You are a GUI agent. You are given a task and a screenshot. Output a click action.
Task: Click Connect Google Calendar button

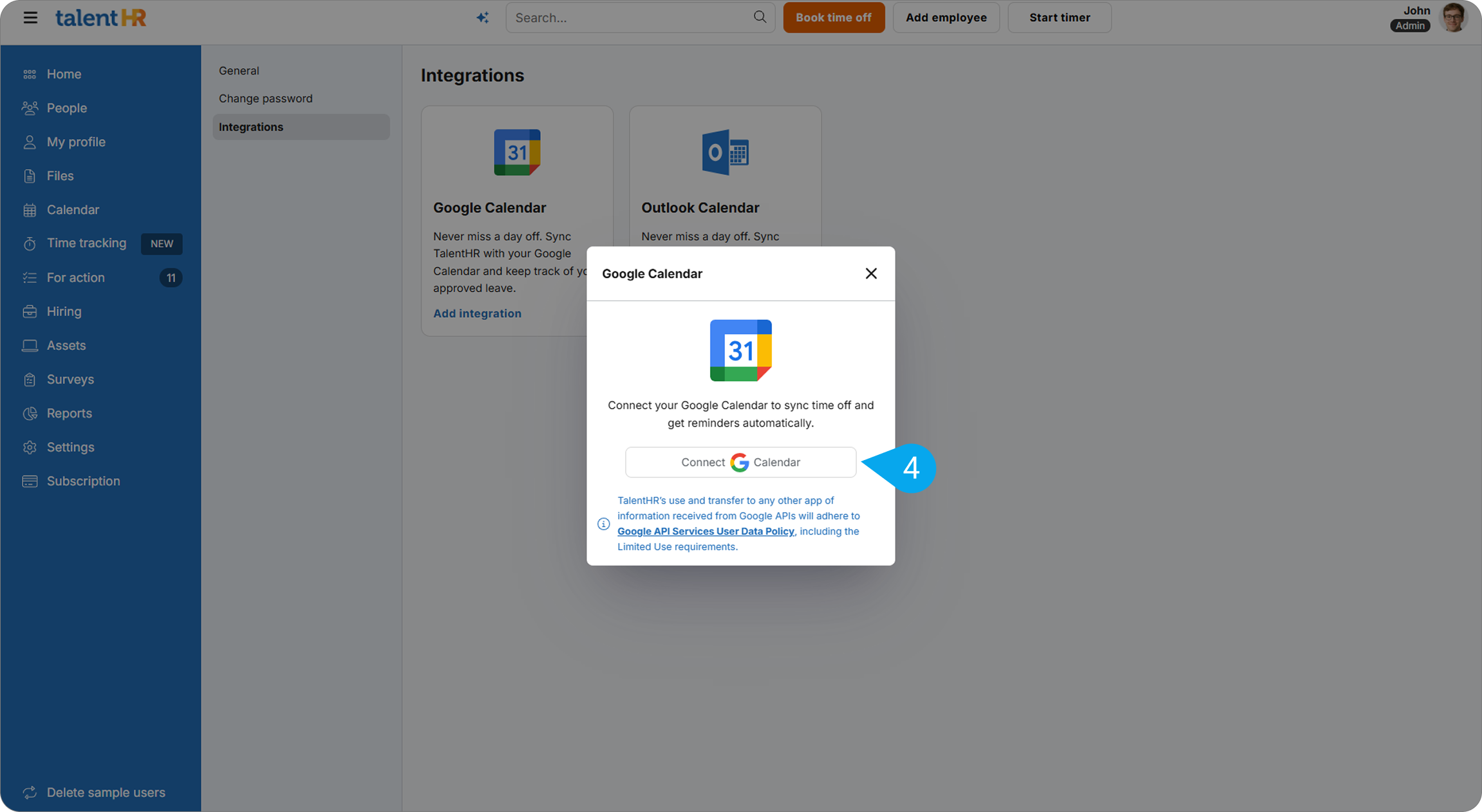pyautogui.click(x=740, y=462)
